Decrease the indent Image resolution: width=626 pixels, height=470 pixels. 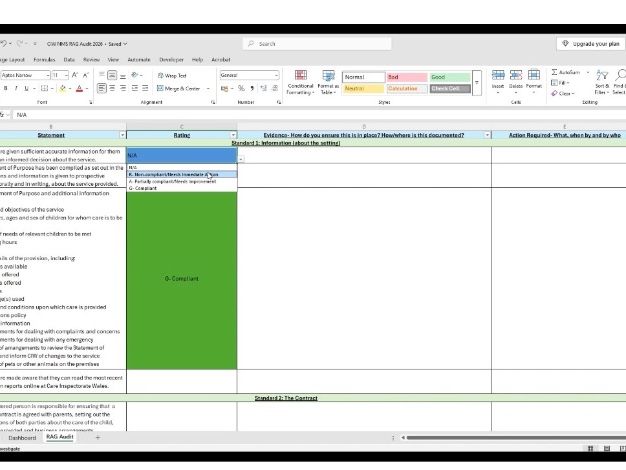pos(135,88)
